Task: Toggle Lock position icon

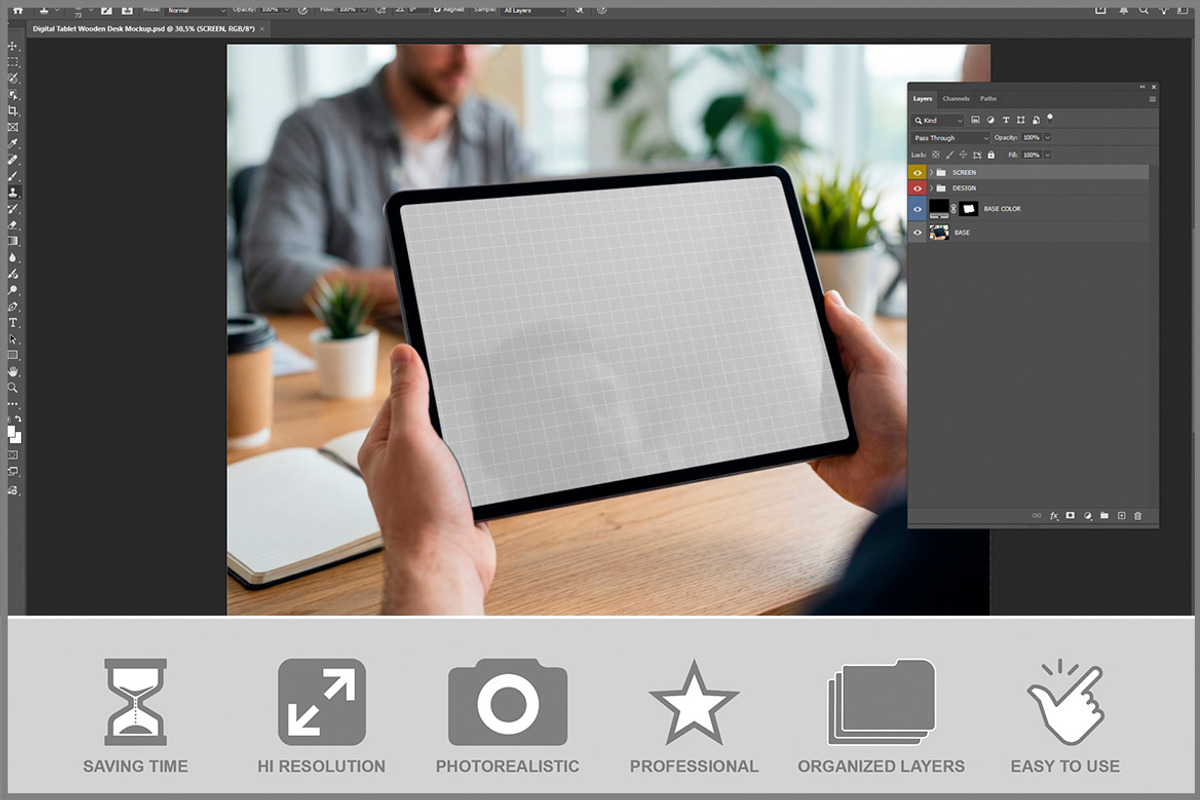Action: [x=963, y=155]
